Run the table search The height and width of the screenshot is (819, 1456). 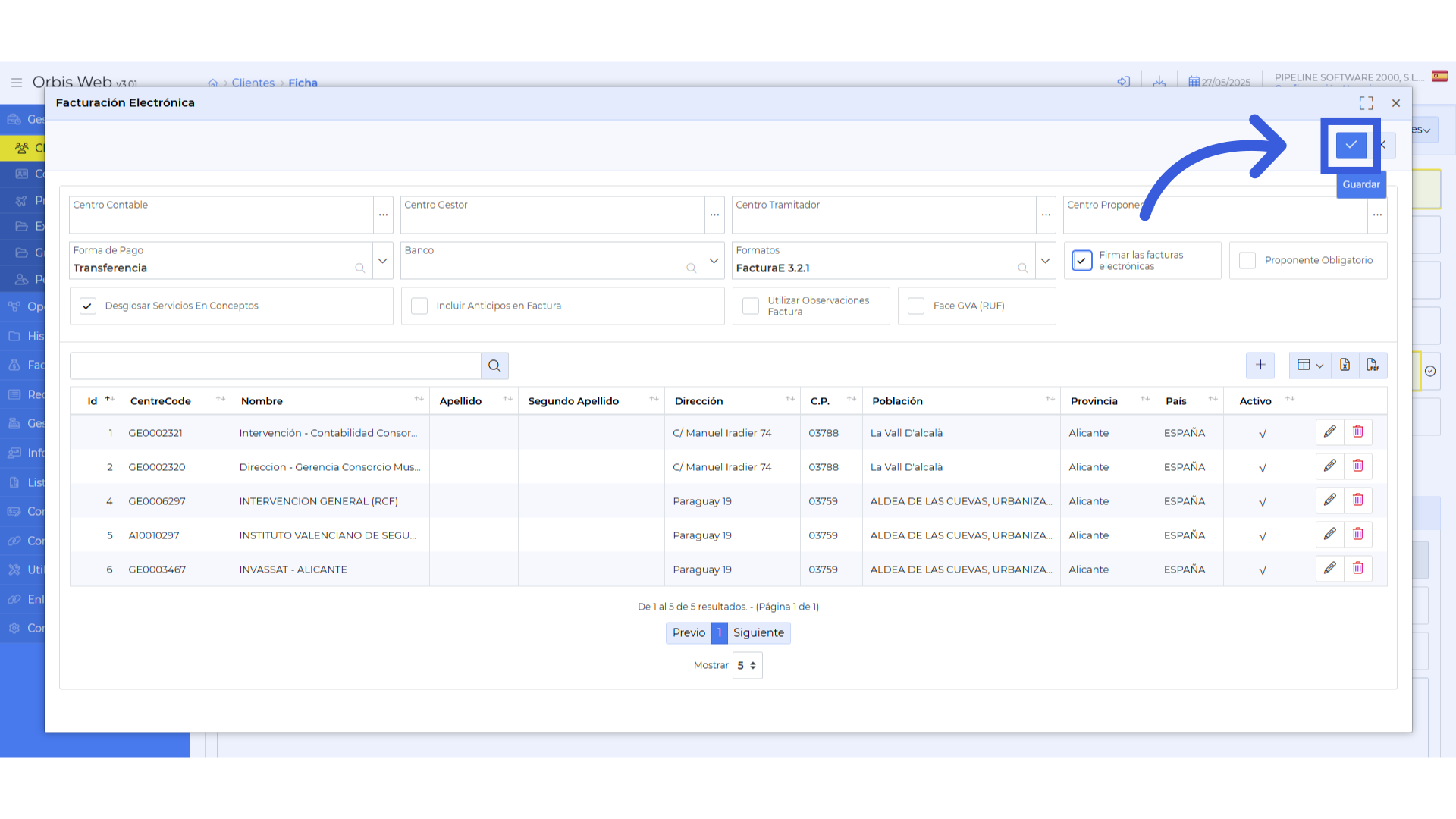[x=494, y=366]
